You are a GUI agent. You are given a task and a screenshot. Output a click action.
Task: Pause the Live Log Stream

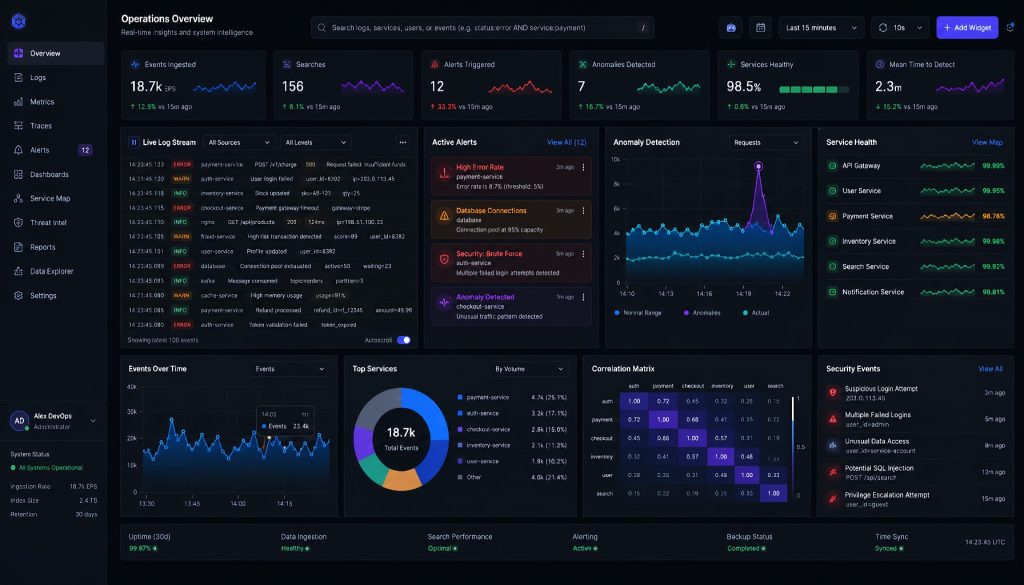tap(134, 142)
